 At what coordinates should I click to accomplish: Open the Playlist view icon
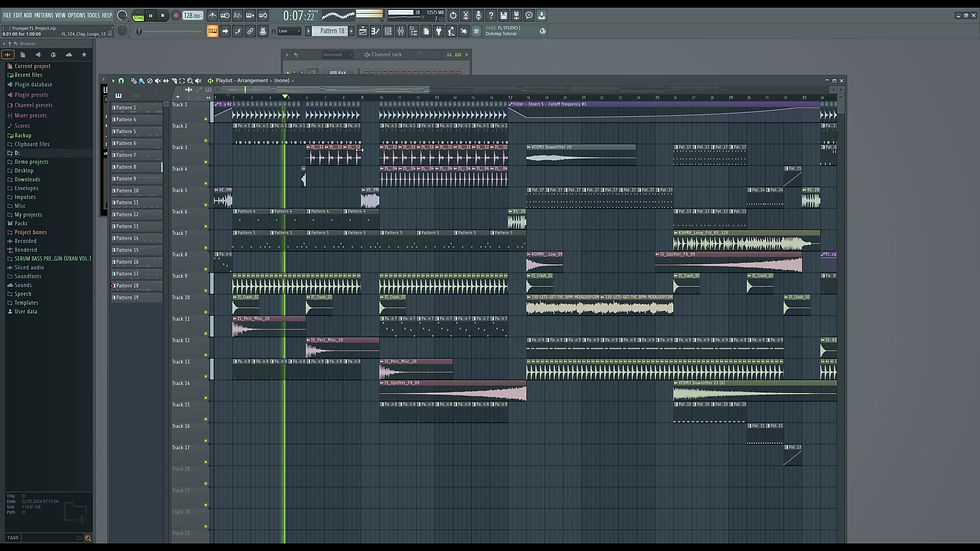click(363, 31)
